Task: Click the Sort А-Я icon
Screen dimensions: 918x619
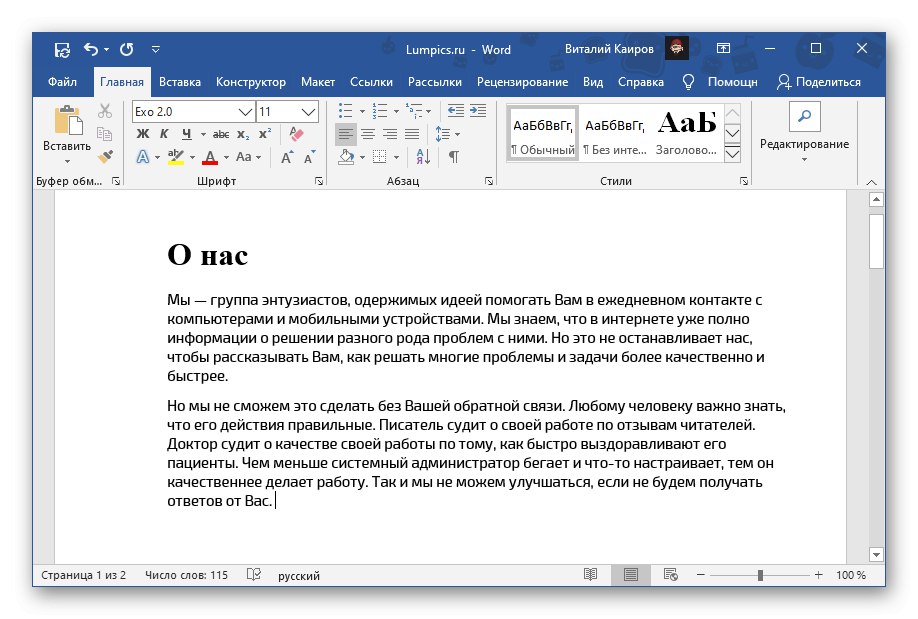Action: 423,157
